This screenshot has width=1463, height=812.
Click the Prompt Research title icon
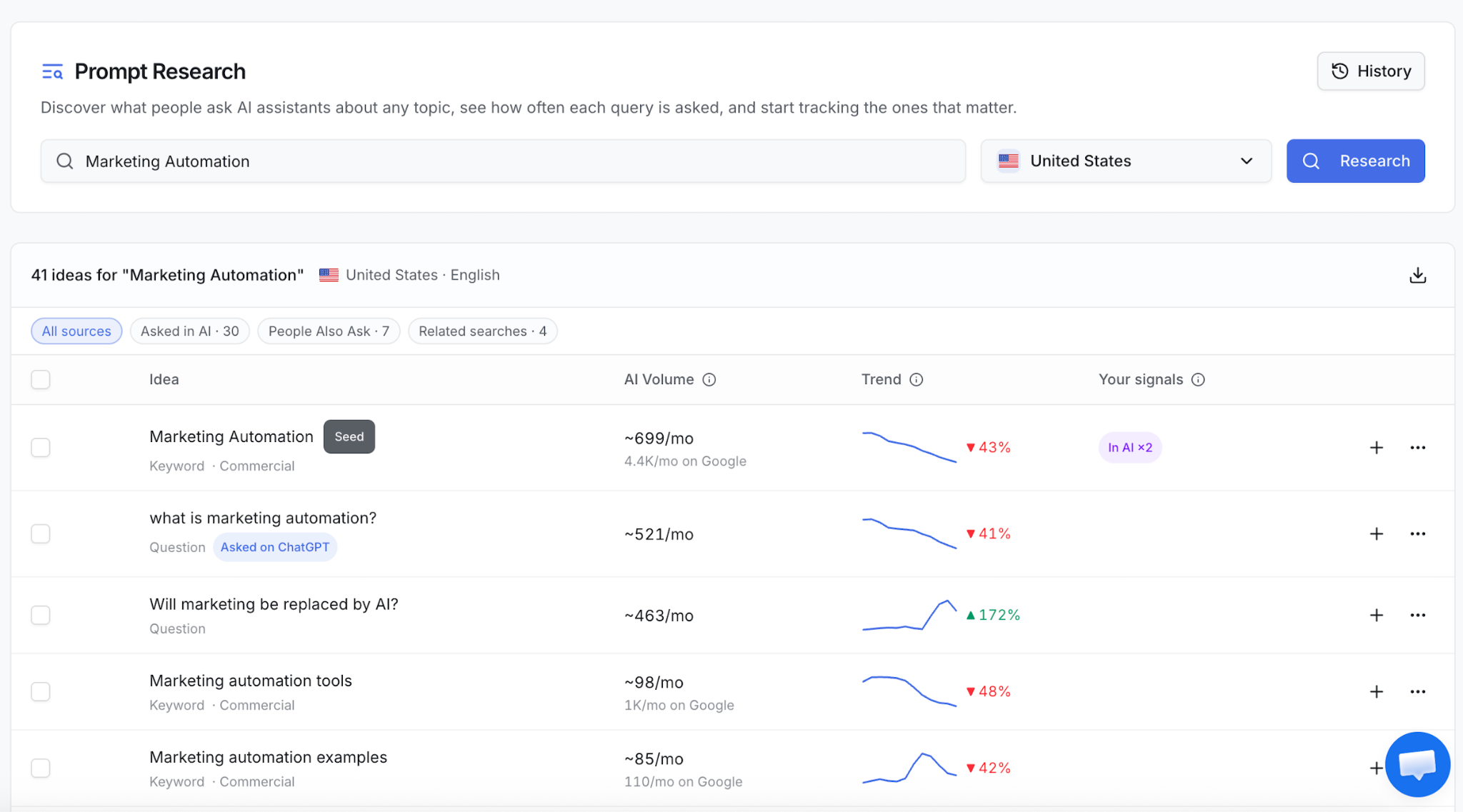[x=52, y=71]
